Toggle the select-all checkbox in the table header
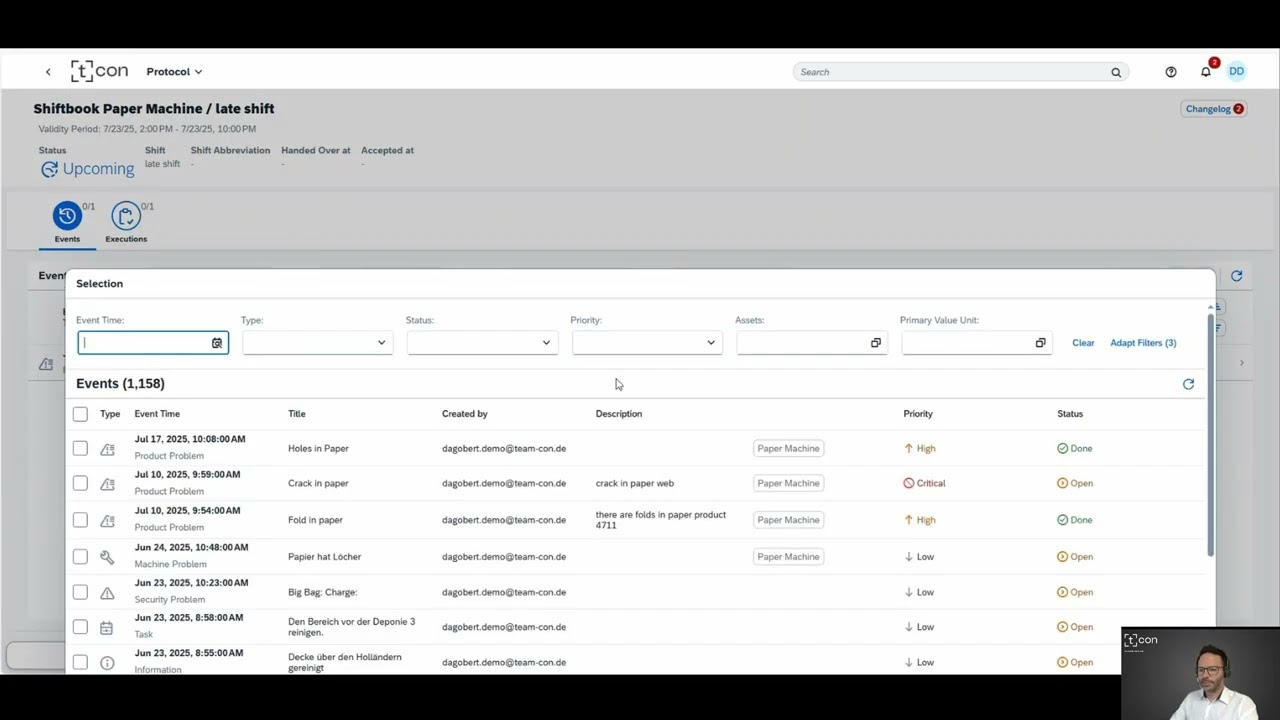This screenshot has width=1280, height=720. click(80, 413)
